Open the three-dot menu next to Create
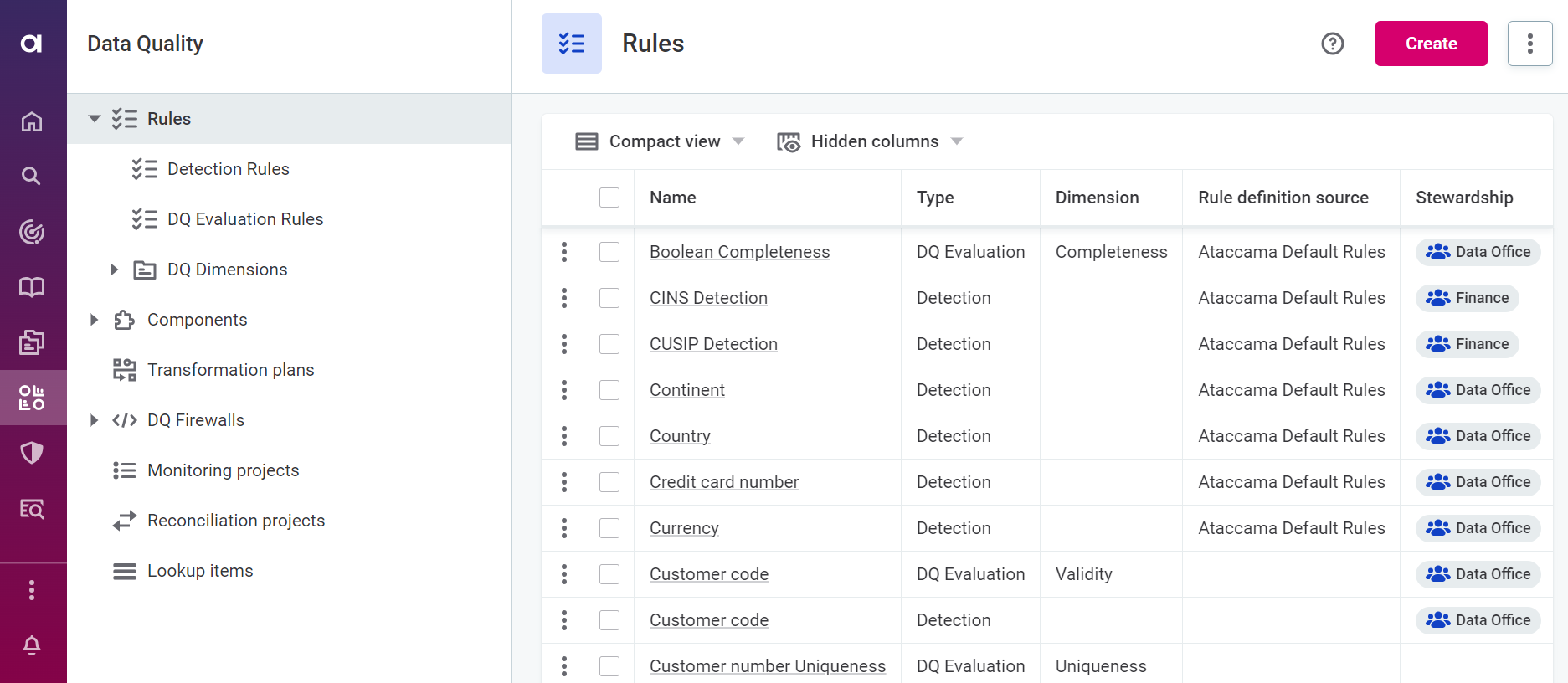1568x683 pixels. coord(1529,44)
